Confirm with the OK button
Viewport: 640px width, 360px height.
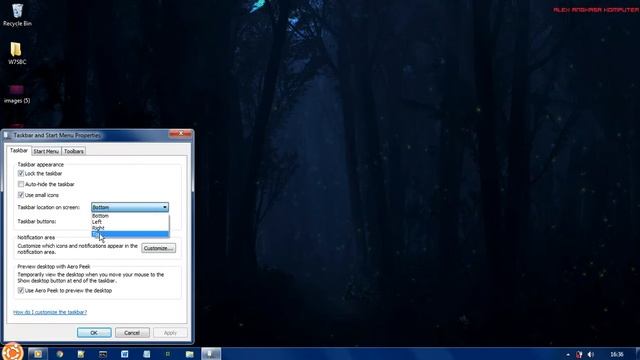pyautogui.click(x=94, y=333)
